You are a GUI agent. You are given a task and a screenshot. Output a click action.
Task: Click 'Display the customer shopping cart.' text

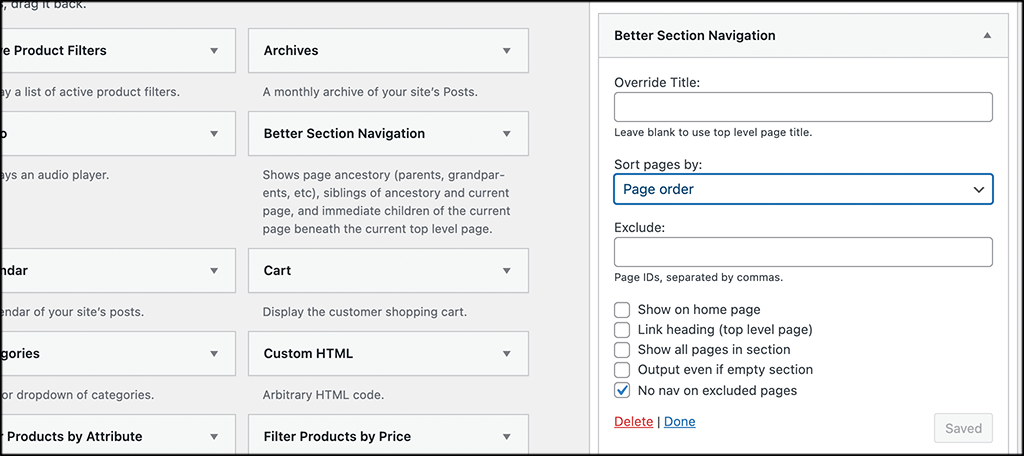365,312
